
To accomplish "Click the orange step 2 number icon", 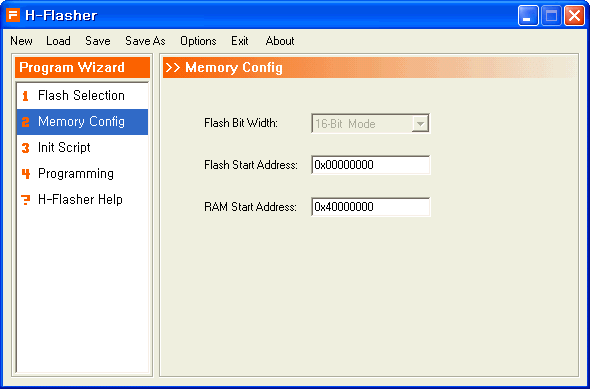I will pos(26,122).
